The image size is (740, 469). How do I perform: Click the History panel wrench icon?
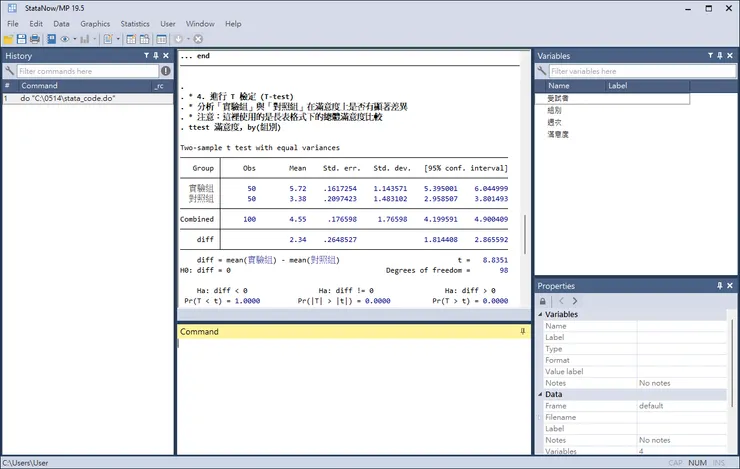click(9, 71)
